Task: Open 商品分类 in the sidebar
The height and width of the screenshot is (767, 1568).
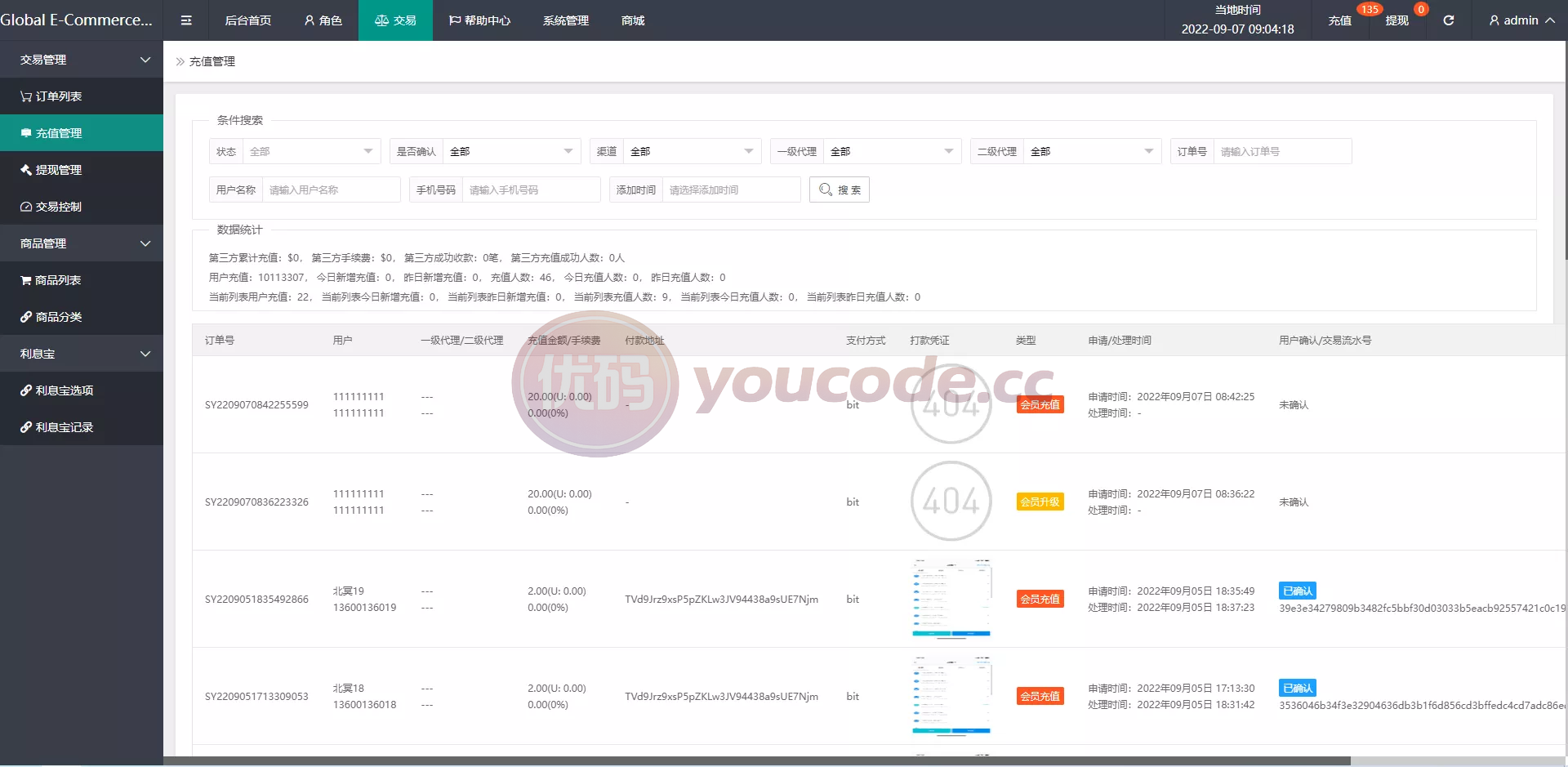Action: [x=82, y=317]
